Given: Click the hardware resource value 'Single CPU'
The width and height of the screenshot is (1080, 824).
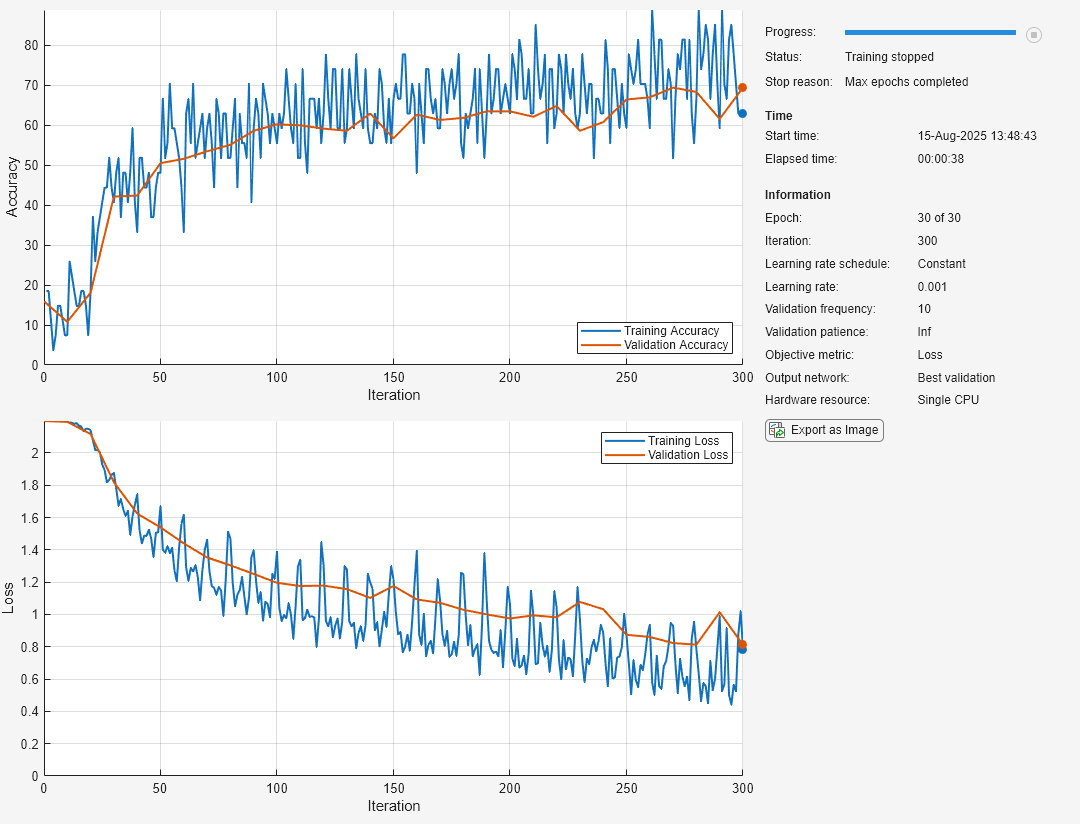Looking at the screenshot, I should 948,400.
